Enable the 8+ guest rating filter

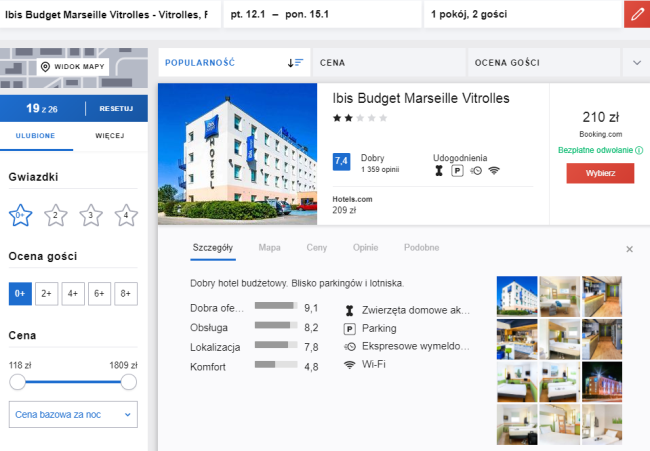tap(126, 294)
